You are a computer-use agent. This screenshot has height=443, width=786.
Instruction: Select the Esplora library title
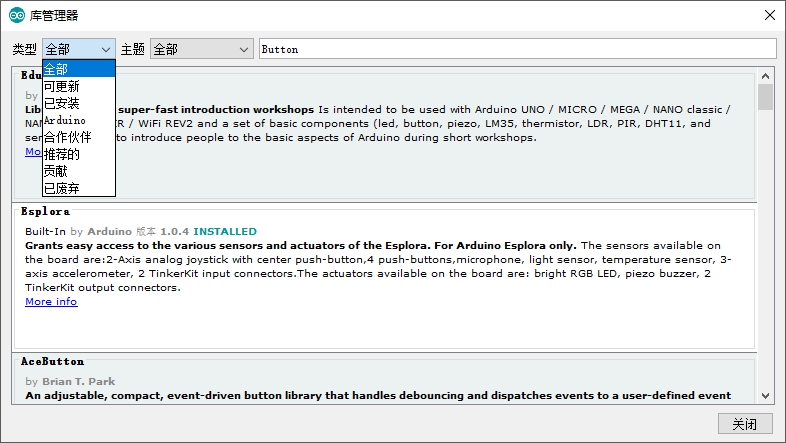[45, 211]
